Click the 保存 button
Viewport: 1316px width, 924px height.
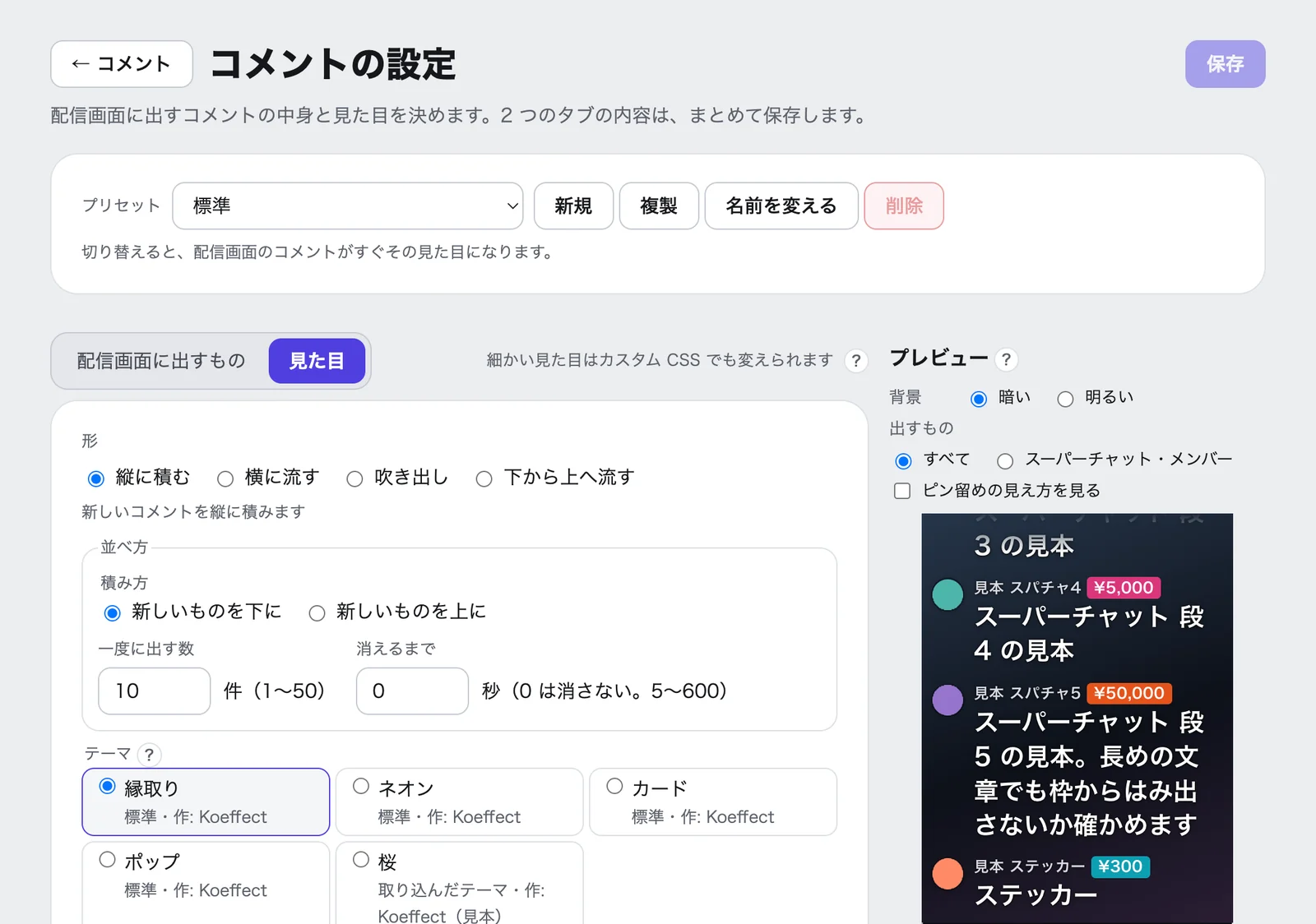coord(1225,64)
